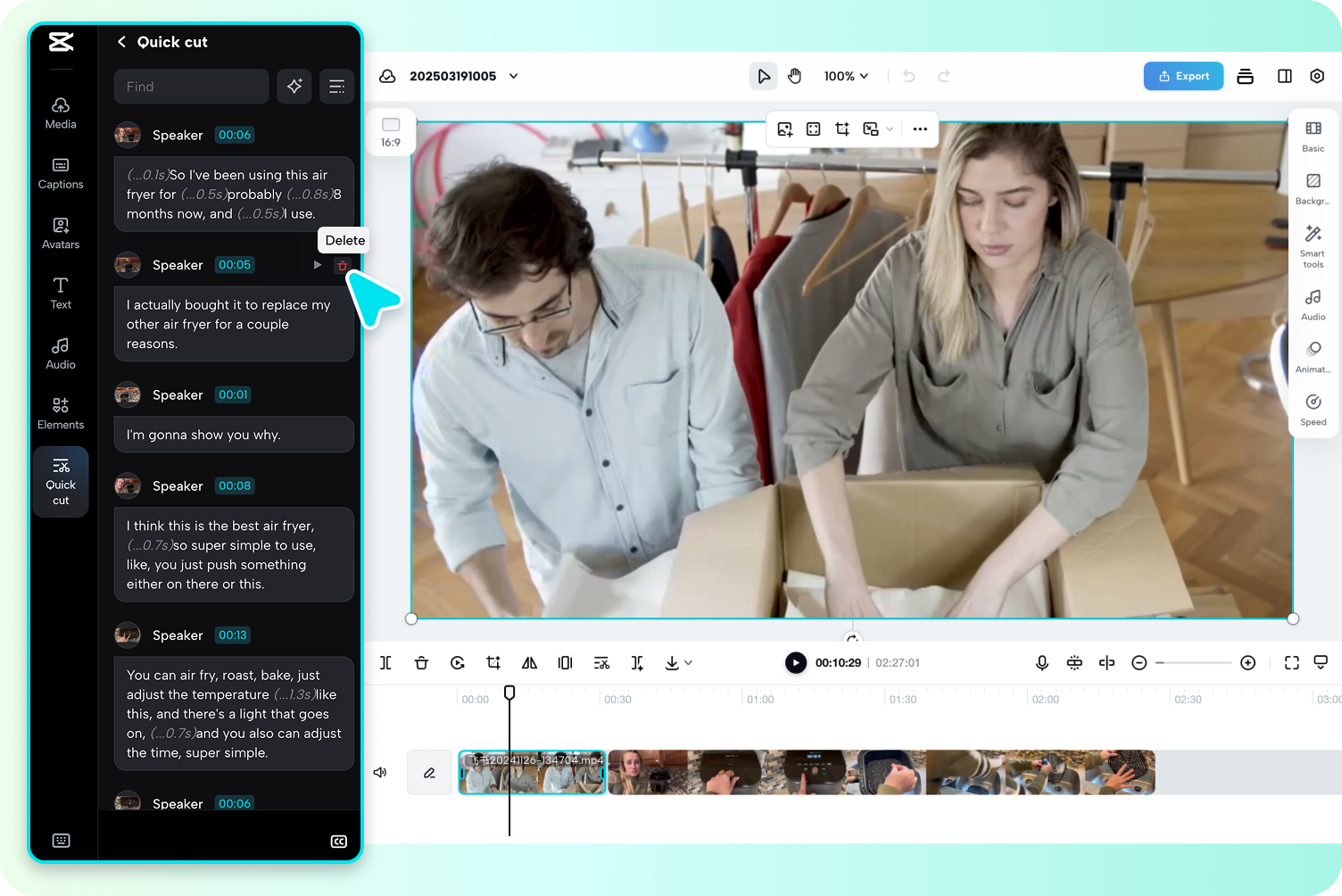Play the video preview
Screen dimensions: 1342x896
pyautogui.click(x=796, y=663)
